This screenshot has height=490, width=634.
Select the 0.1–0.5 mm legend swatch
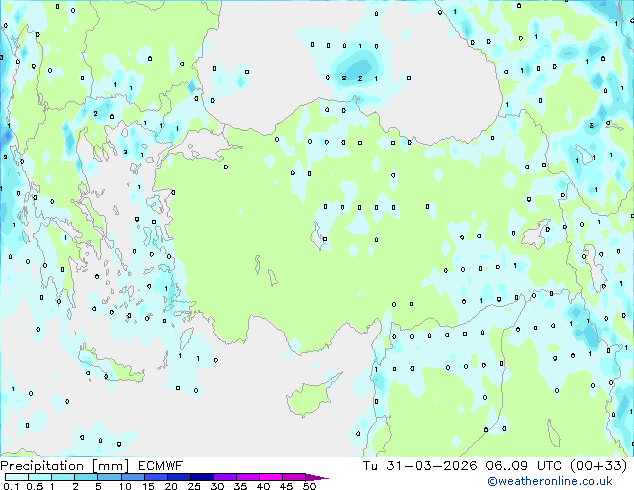point(17,477)
